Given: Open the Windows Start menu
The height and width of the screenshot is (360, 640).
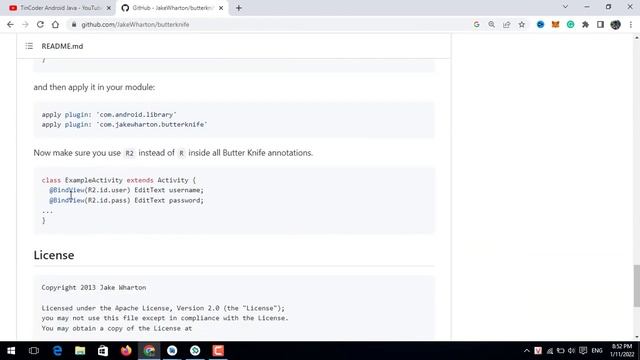Looking at the screenshot, I should [11, 351].
